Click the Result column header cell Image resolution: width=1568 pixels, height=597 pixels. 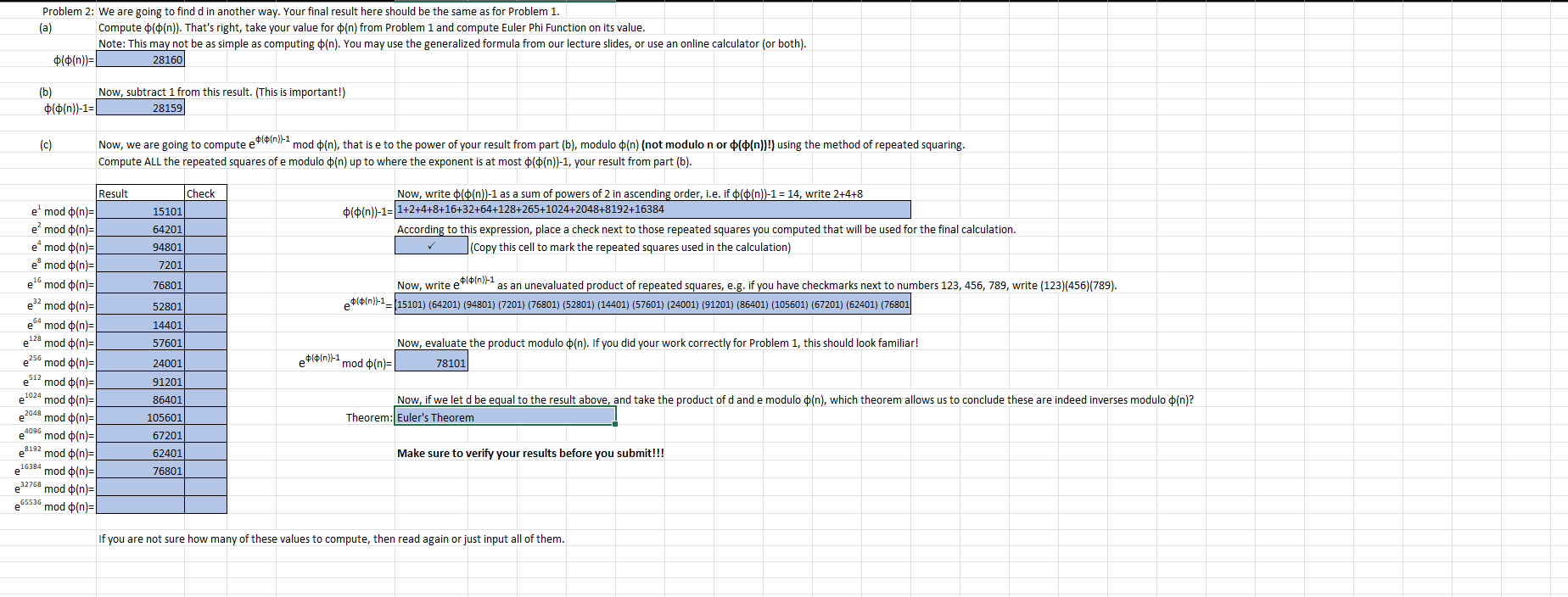(x=140, y=193)
